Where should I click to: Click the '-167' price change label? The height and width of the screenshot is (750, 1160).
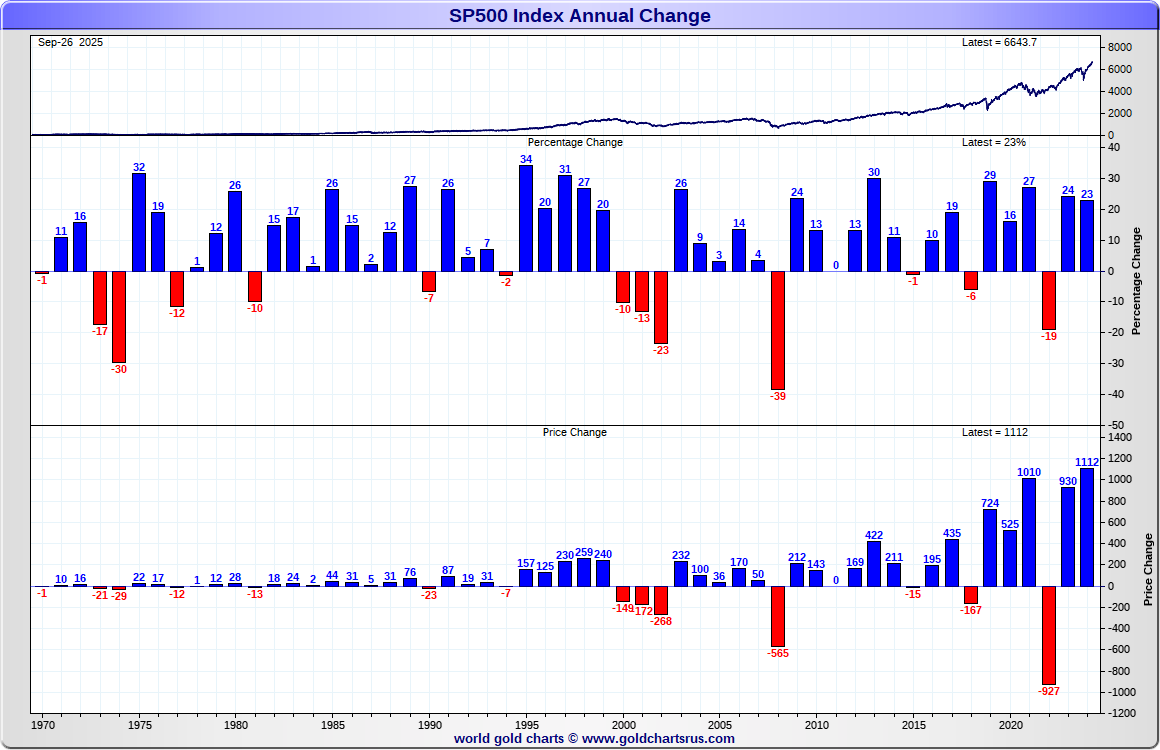971,610
